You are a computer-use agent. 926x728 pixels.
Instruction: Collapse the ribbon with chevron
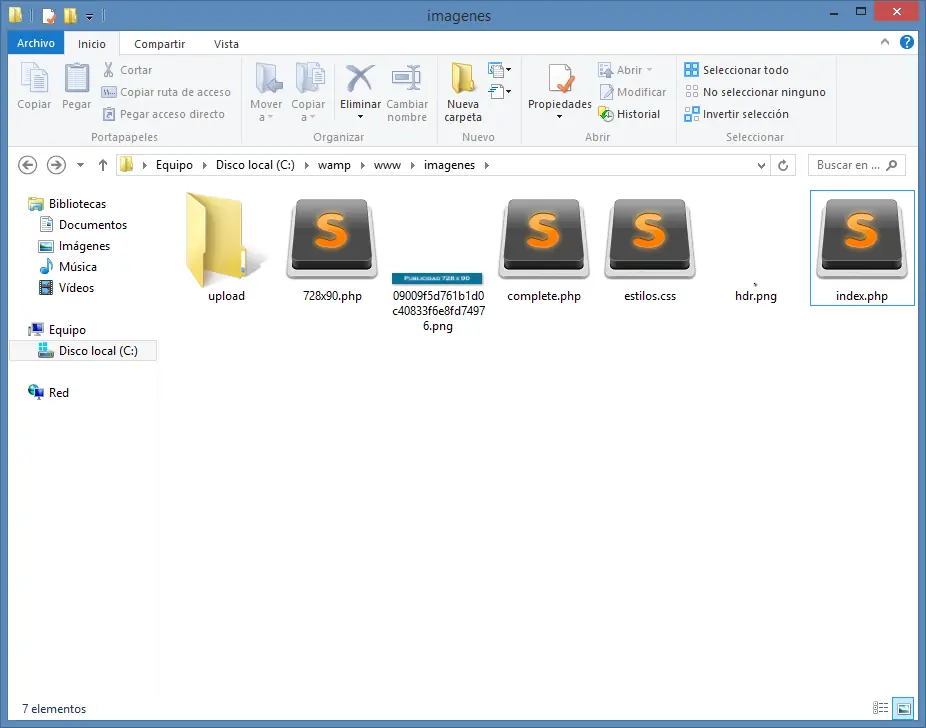[x=885, y=42]
